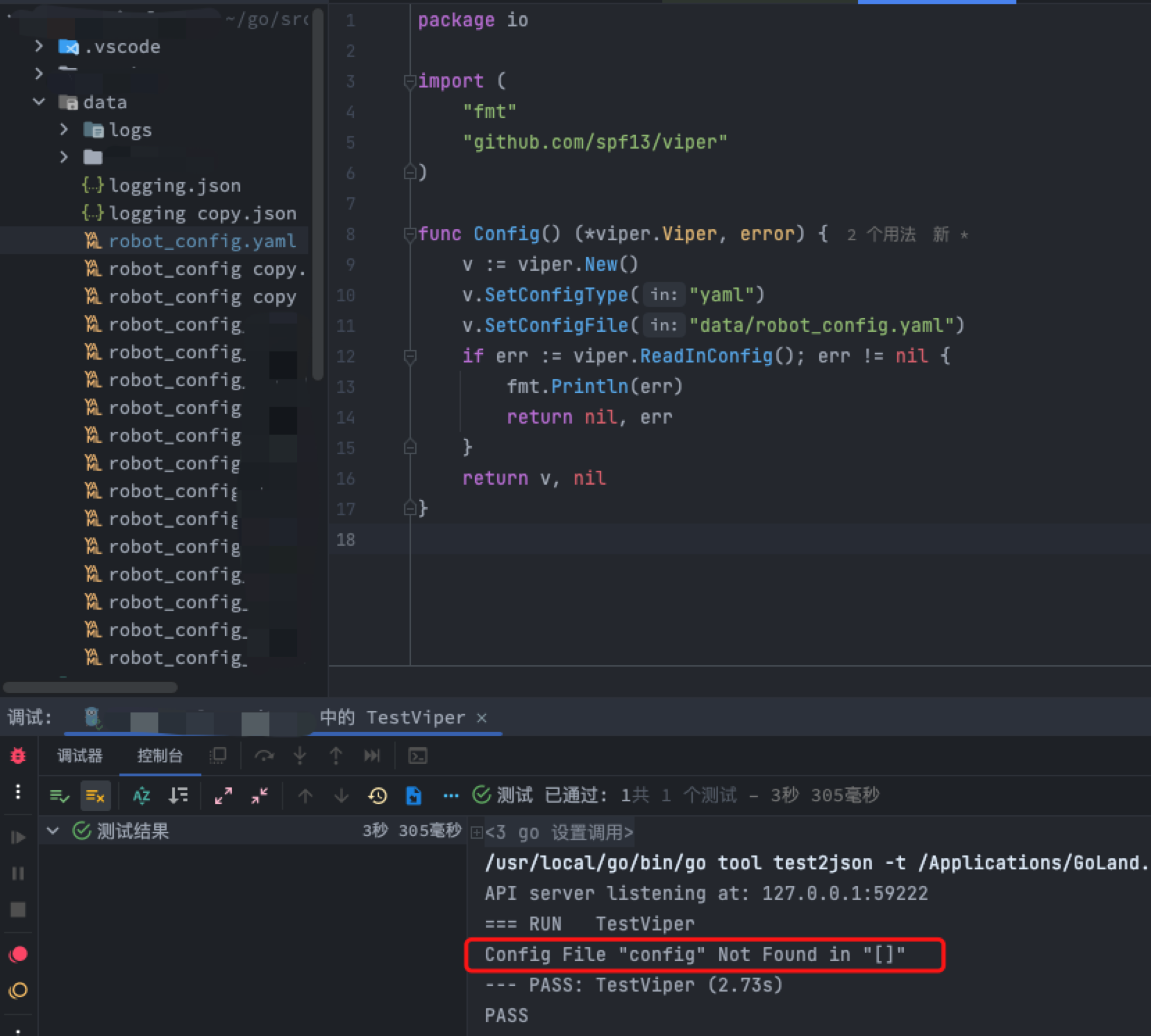1151x1036 pixels.
Task: Select robot_config.yaml in the project tree
Action: pyautogui.click(x=203, y=241)
